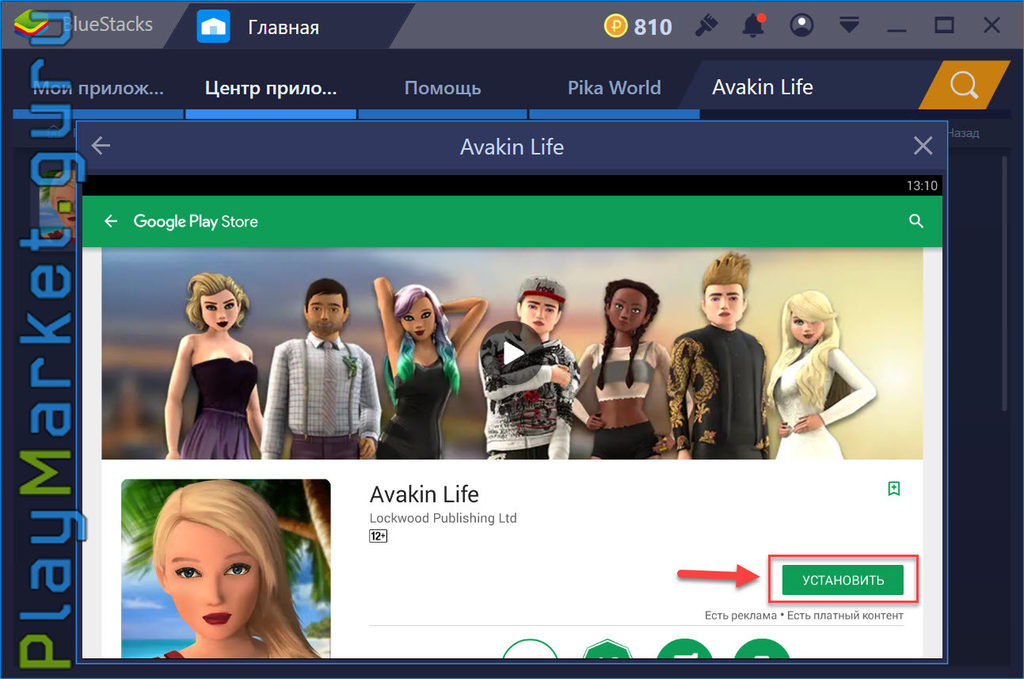This screenshot has height=679, width=1024.
Task: Switch to Центр приложений tab
Action: point(271,87)
